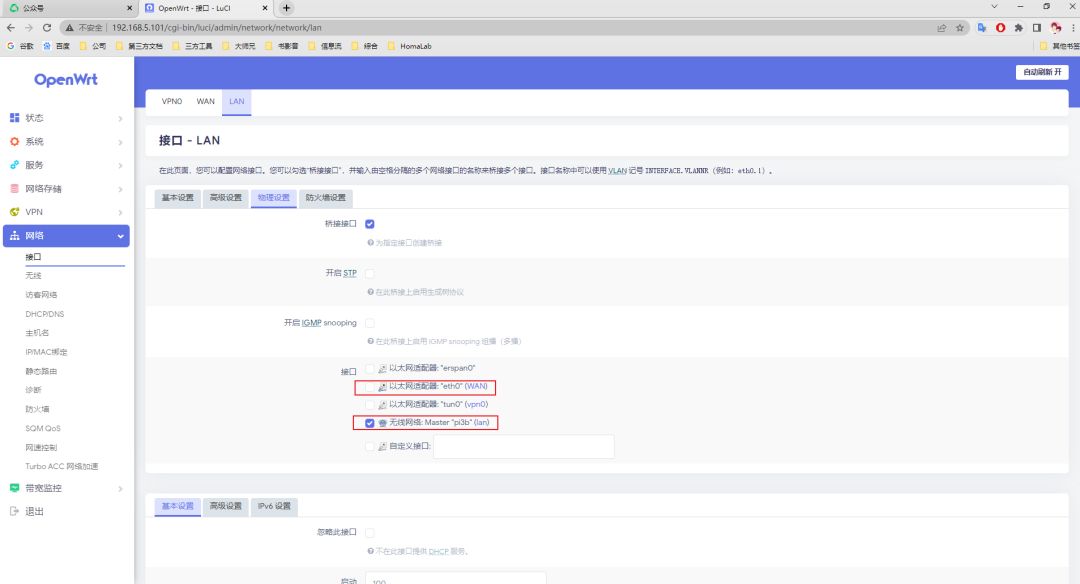Open the Extensions puzzle icon
Image resolution: width=1080 pixels, height=584 pixels.
pos(1019,28)
